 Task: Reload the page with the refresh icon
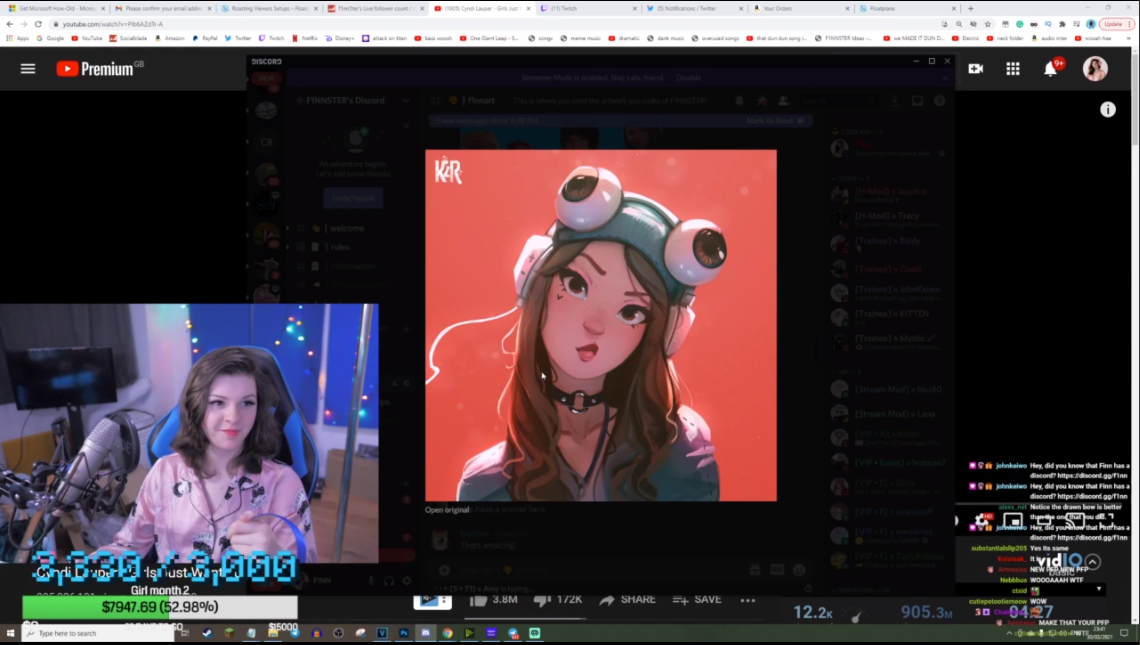click(x=38, y=24)
